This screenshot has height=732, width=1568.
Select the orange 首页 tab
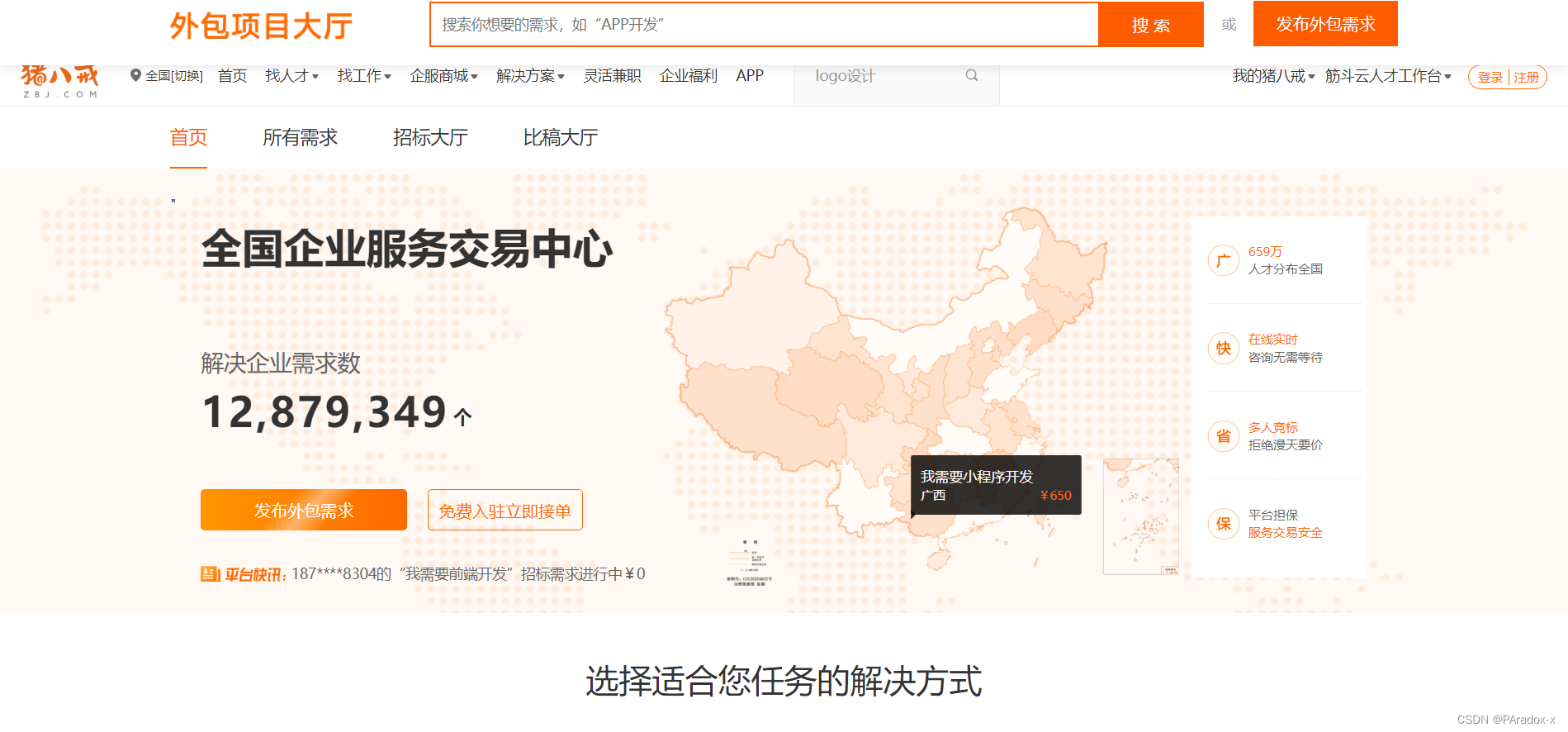tap(188, 138)
